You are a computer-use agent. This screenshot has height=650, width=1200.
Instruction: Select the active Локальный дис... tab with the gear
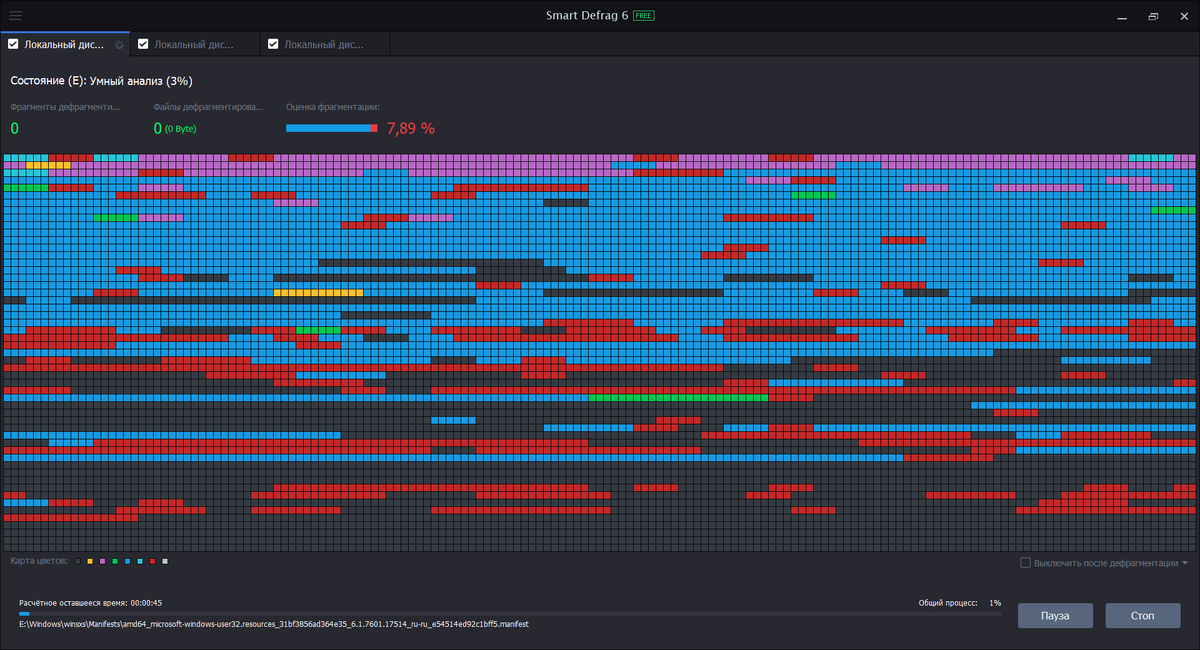pyautogui.click(x=65, y=44)
